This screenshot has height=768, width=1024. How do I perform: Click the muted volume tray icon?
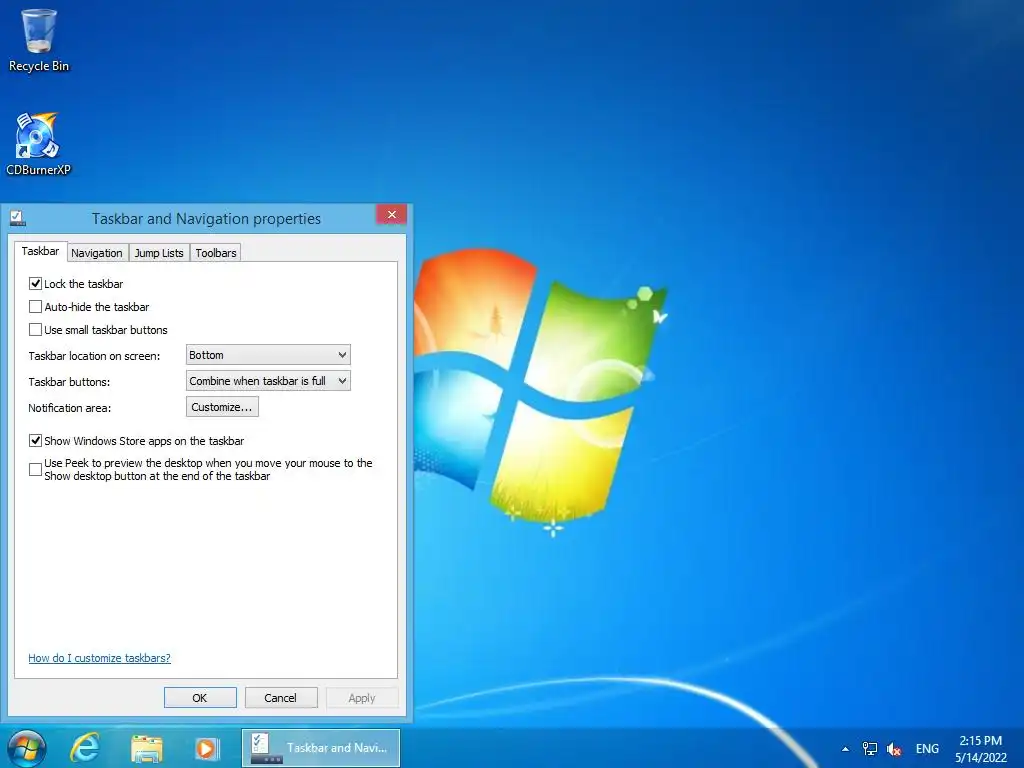(894, 749)
